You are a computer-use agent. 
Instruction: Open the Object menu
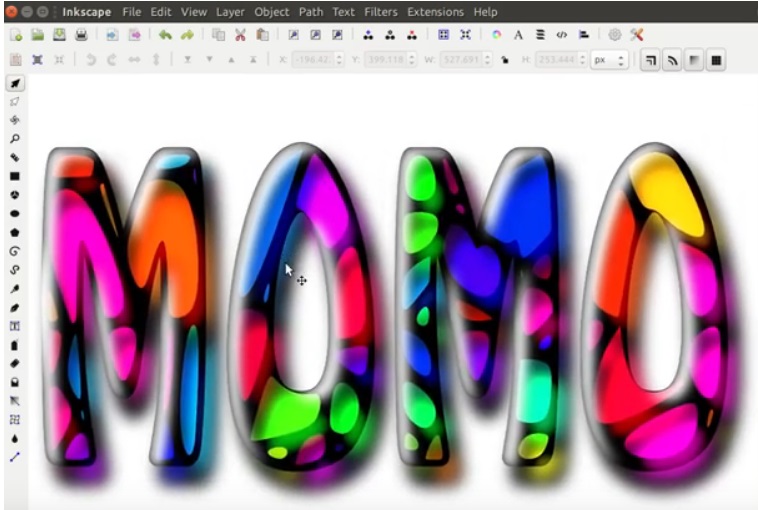(x=272, y=12)
